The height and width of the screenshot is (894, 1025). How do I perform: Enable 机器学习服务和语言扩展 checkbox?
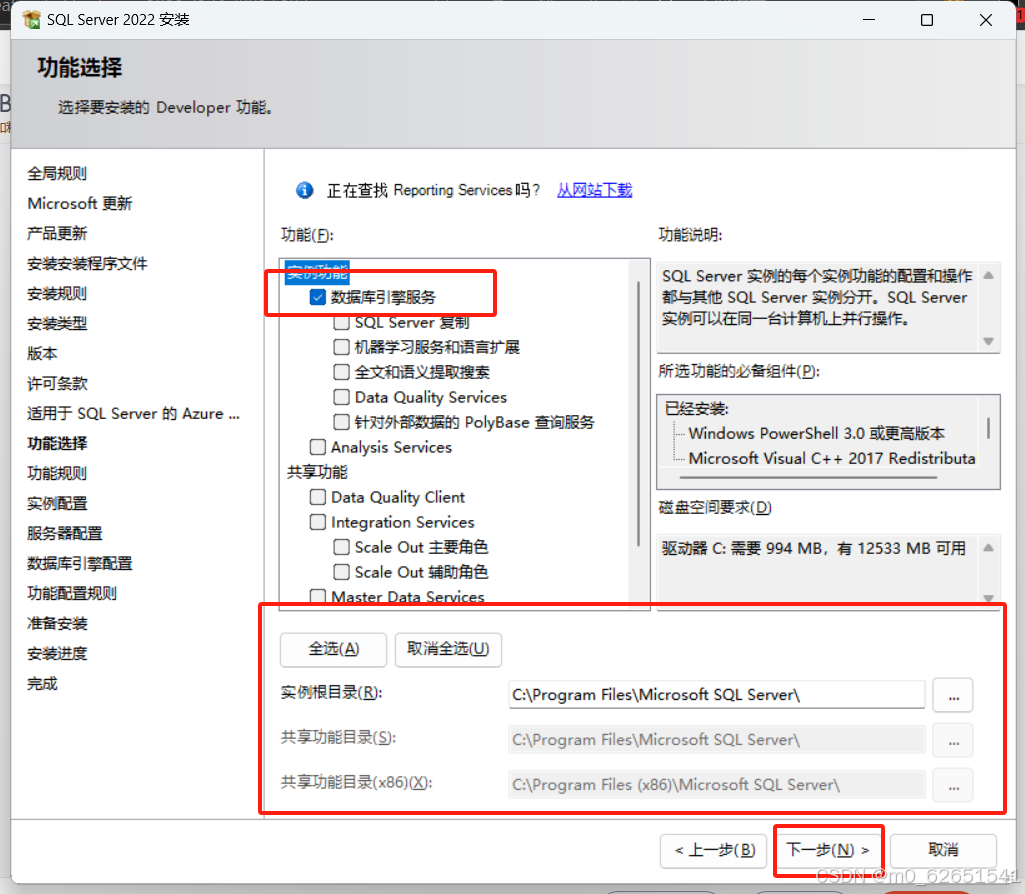[x=341, y=347]
